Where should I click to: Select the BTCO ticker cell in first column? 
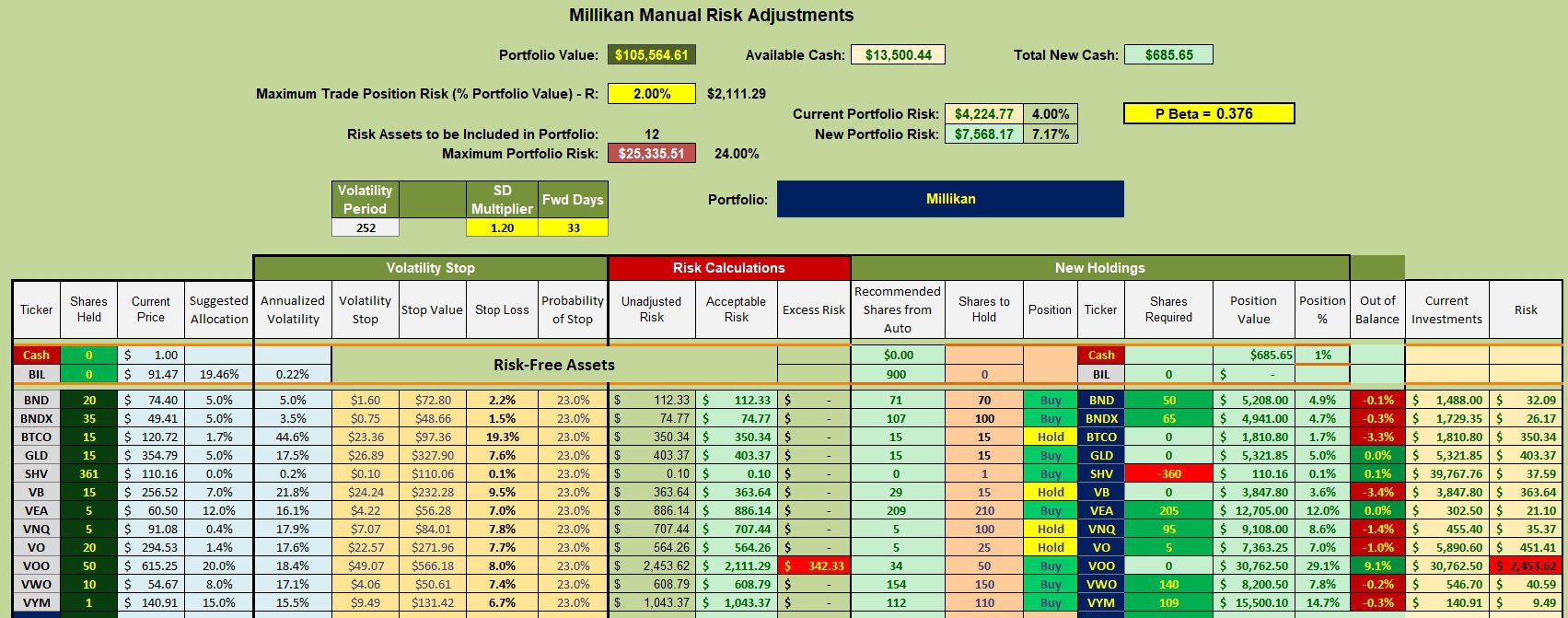coord(37,437)
